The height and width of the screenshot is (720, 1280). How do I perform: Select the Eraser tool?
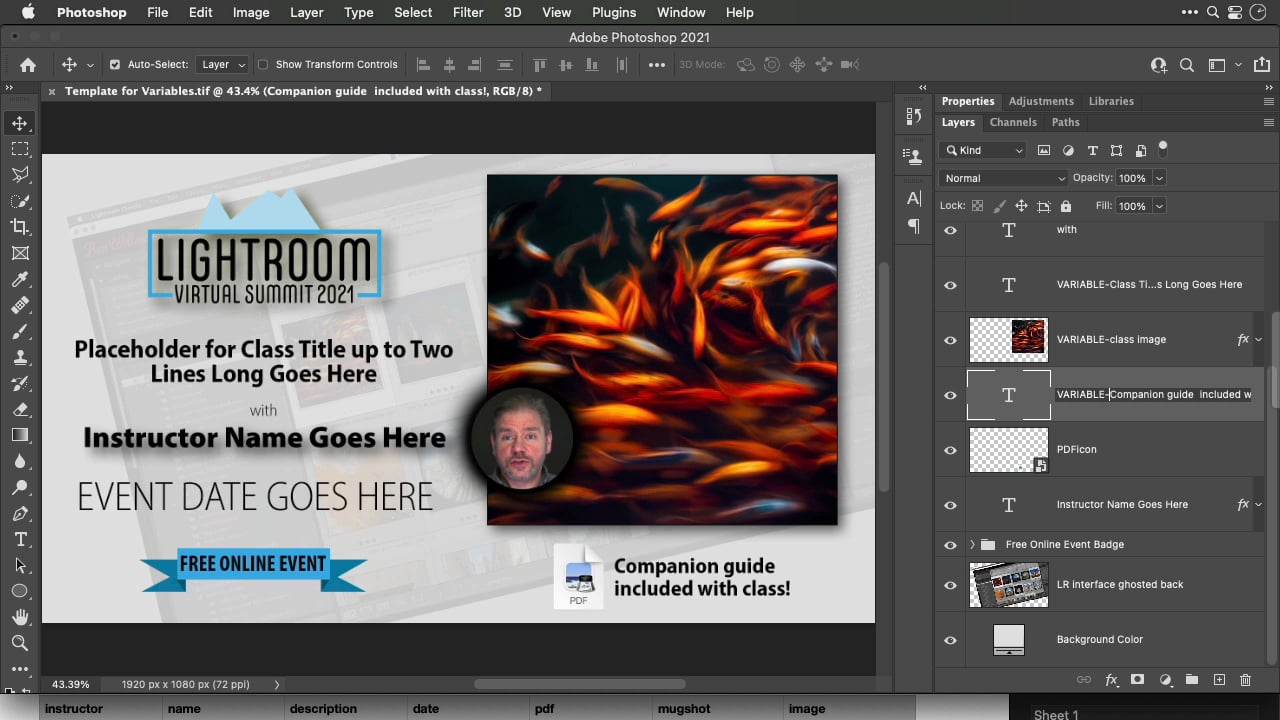[20, 410]
